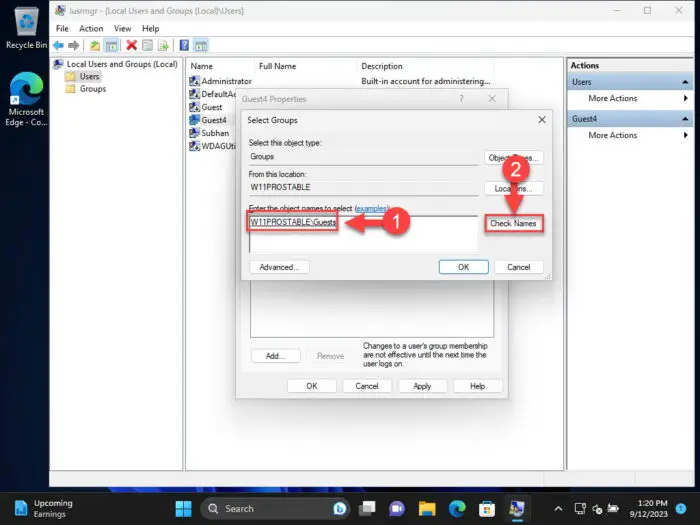Click the red Delete toolbar icon
Image resolution: width=700 pixels, height=525 pixels.
pyautogui.click(x=131, y=45)
